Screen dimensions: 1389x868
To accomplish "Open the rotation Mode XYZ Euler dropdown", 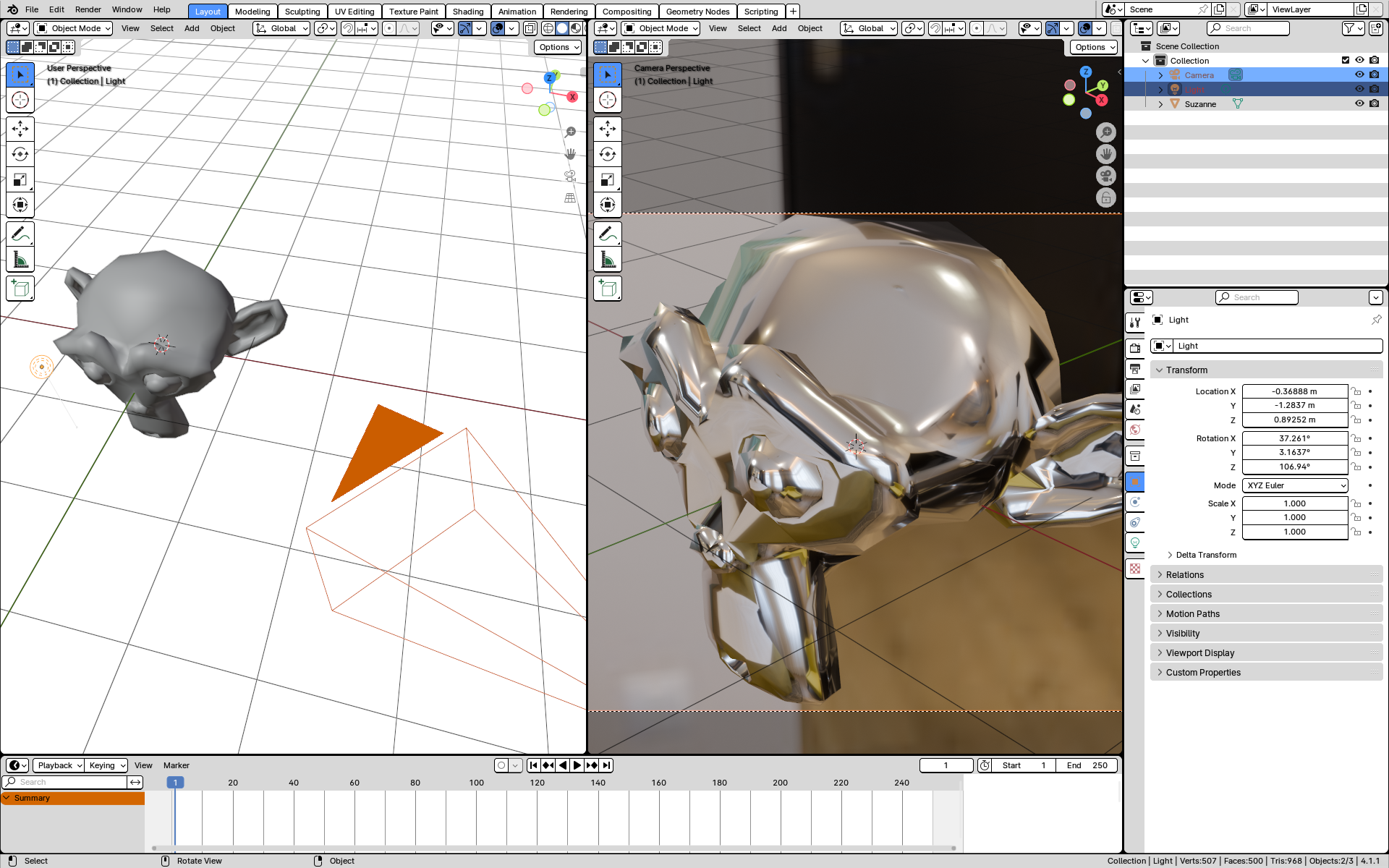I will [x=1295, y=485].
